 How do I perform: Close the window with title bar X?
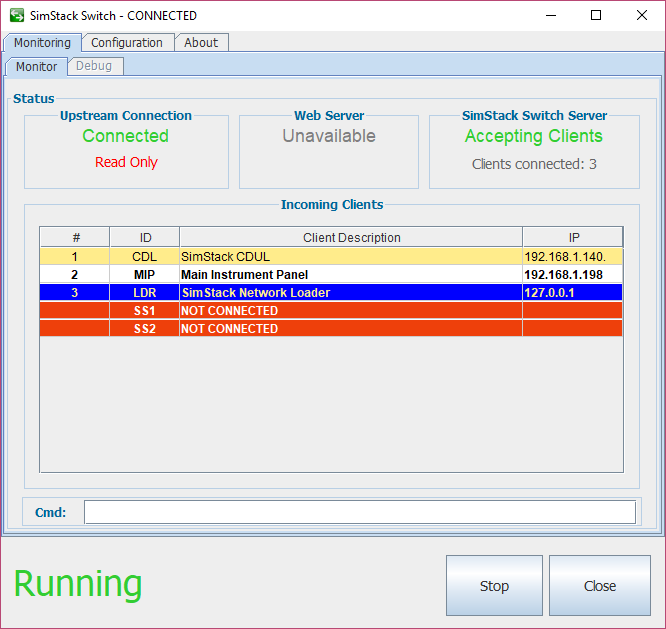point(642,16)
